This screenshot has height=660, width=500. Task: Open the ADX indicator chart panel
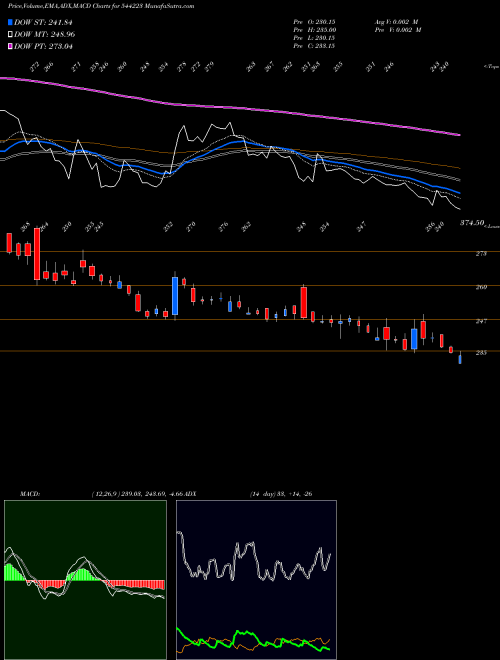[256, 580]
